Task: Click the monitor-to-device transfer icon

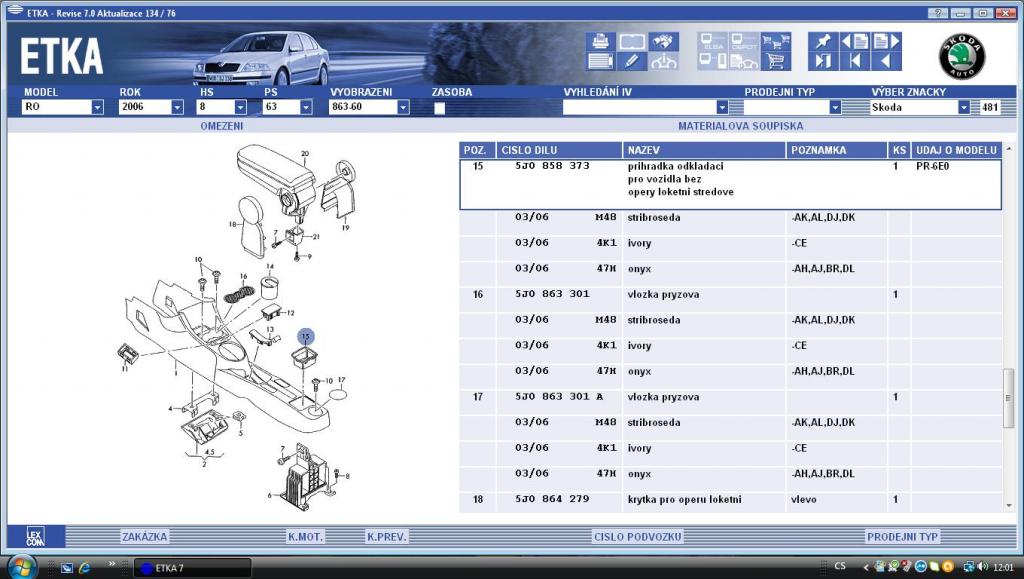Action: tap(712, 61)
